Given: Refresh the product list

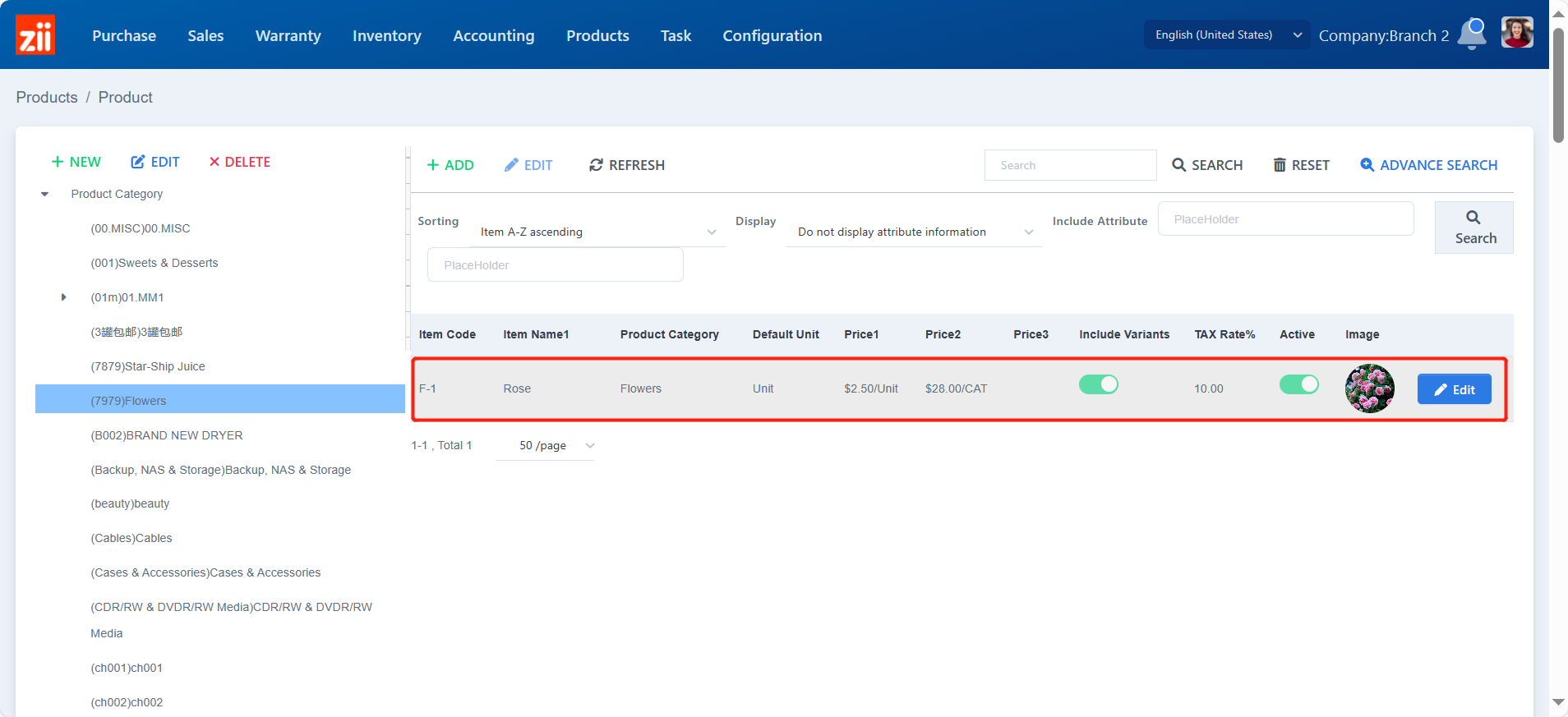Looking at the screenshot, I should pyautogui.click(x=627, y=165).
